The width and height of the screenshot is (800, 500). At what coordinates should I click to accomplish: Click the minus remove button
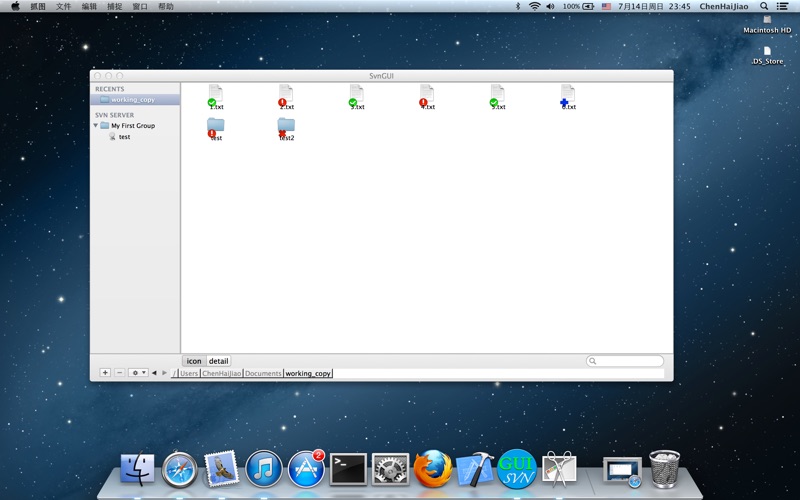click(x=119, y=372)
